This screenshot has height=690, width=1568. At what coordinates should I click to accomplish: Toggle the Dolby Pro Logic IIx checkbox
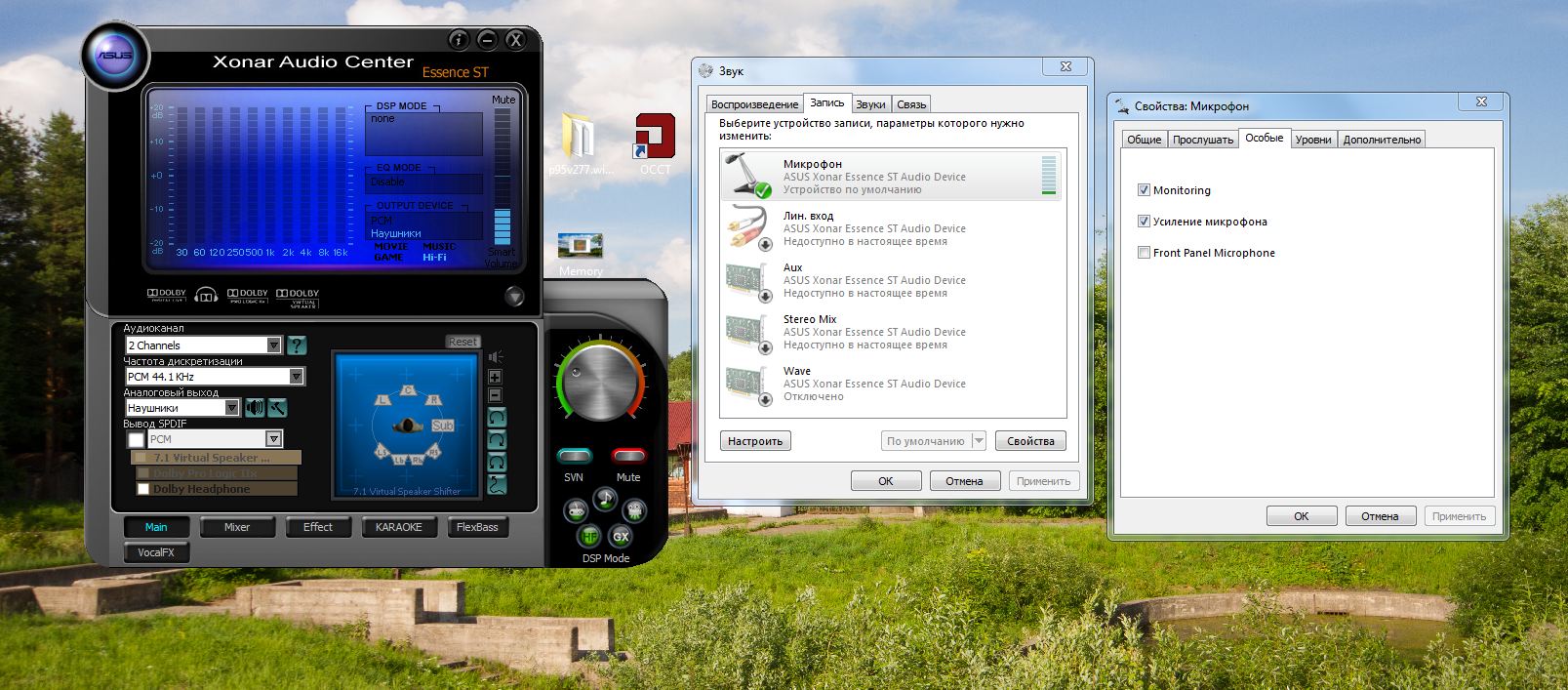143,473
